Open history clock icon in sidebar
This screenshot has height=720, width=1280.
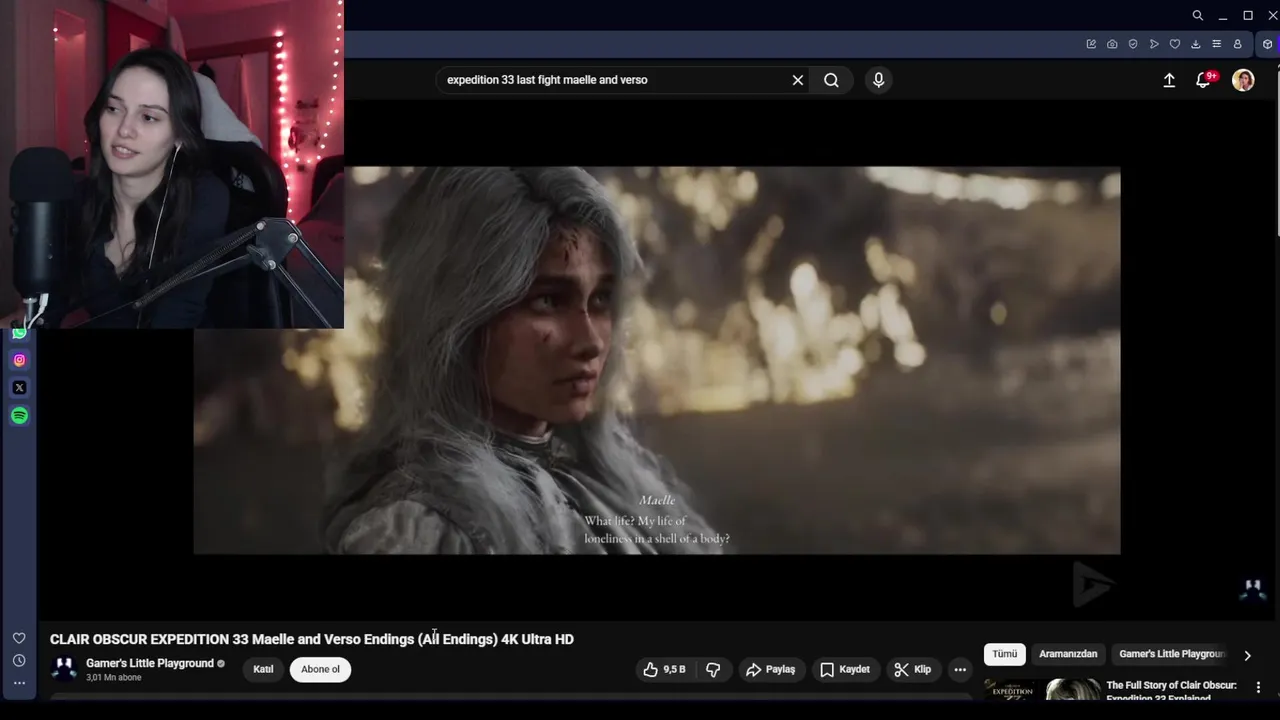(19, 661)
